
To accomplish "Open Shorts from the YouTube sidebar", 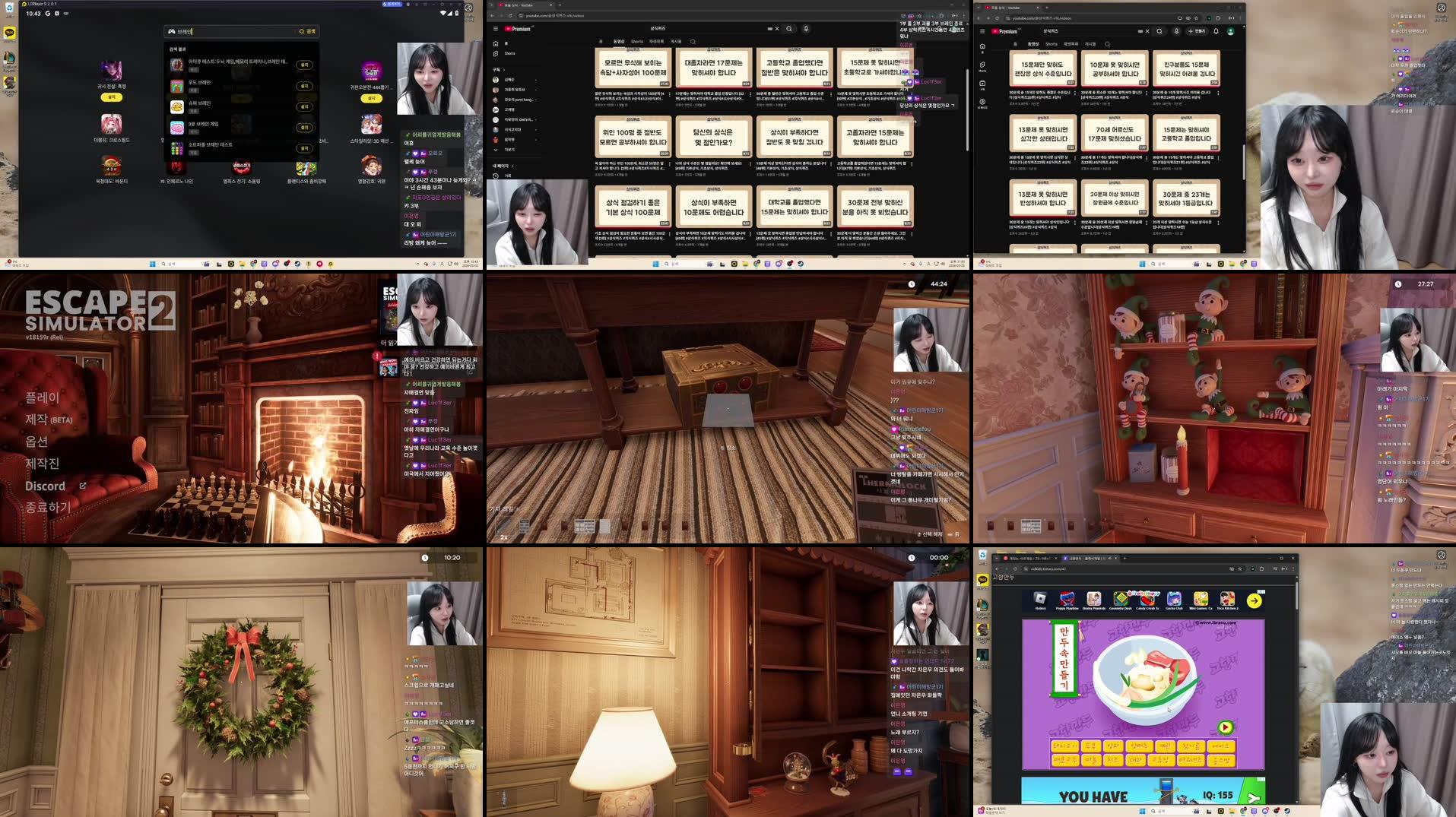I will click(x=508, y=54).
